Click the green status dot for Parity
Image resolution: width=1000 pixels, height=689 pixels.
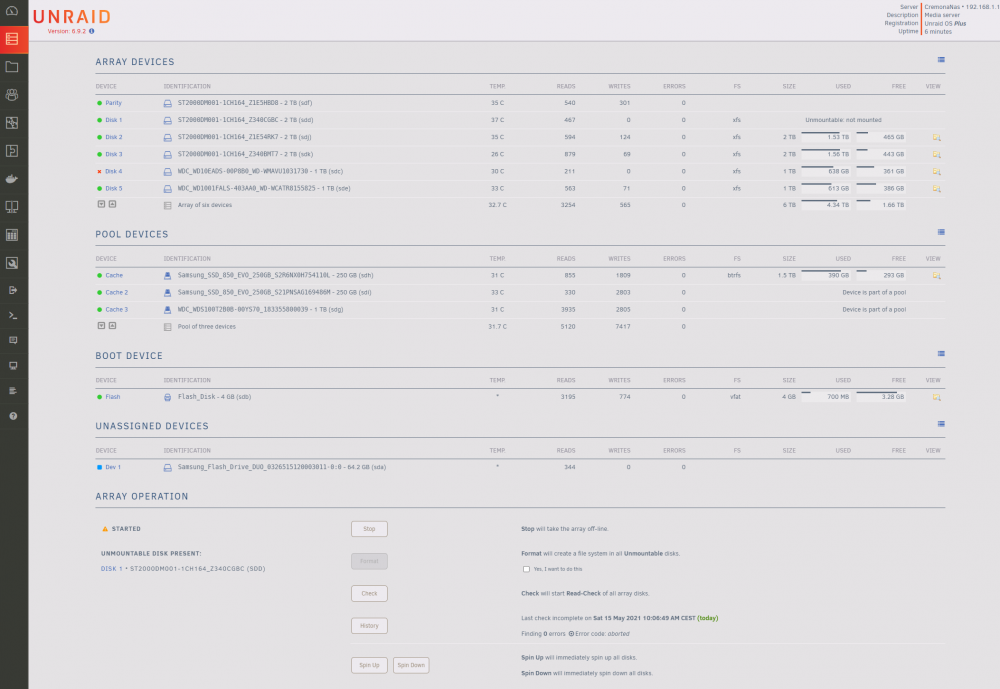pyautogui.click(x=99, y=103)
